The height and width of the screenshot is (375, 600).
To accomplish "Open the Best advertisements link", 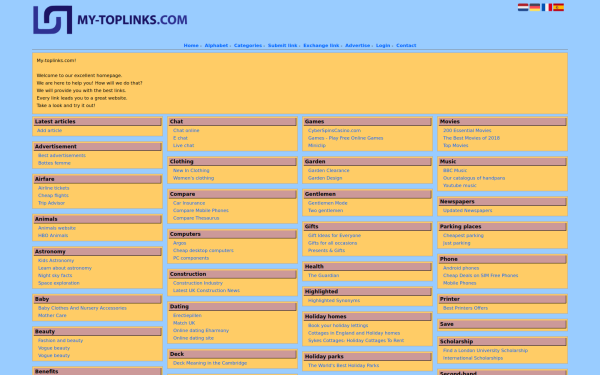I will tap(62, 155).
